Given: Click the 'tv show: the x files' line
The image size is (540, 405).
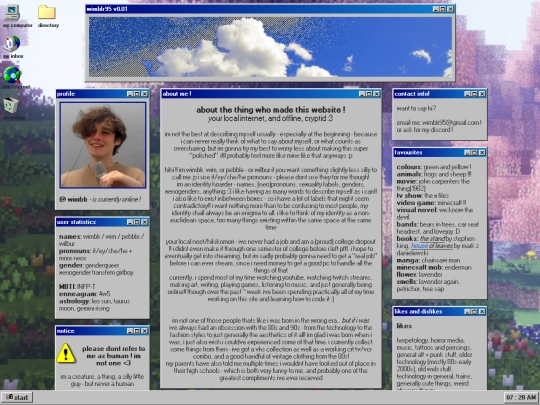Looking at the screenshot, I should click(x=423, y=196).
